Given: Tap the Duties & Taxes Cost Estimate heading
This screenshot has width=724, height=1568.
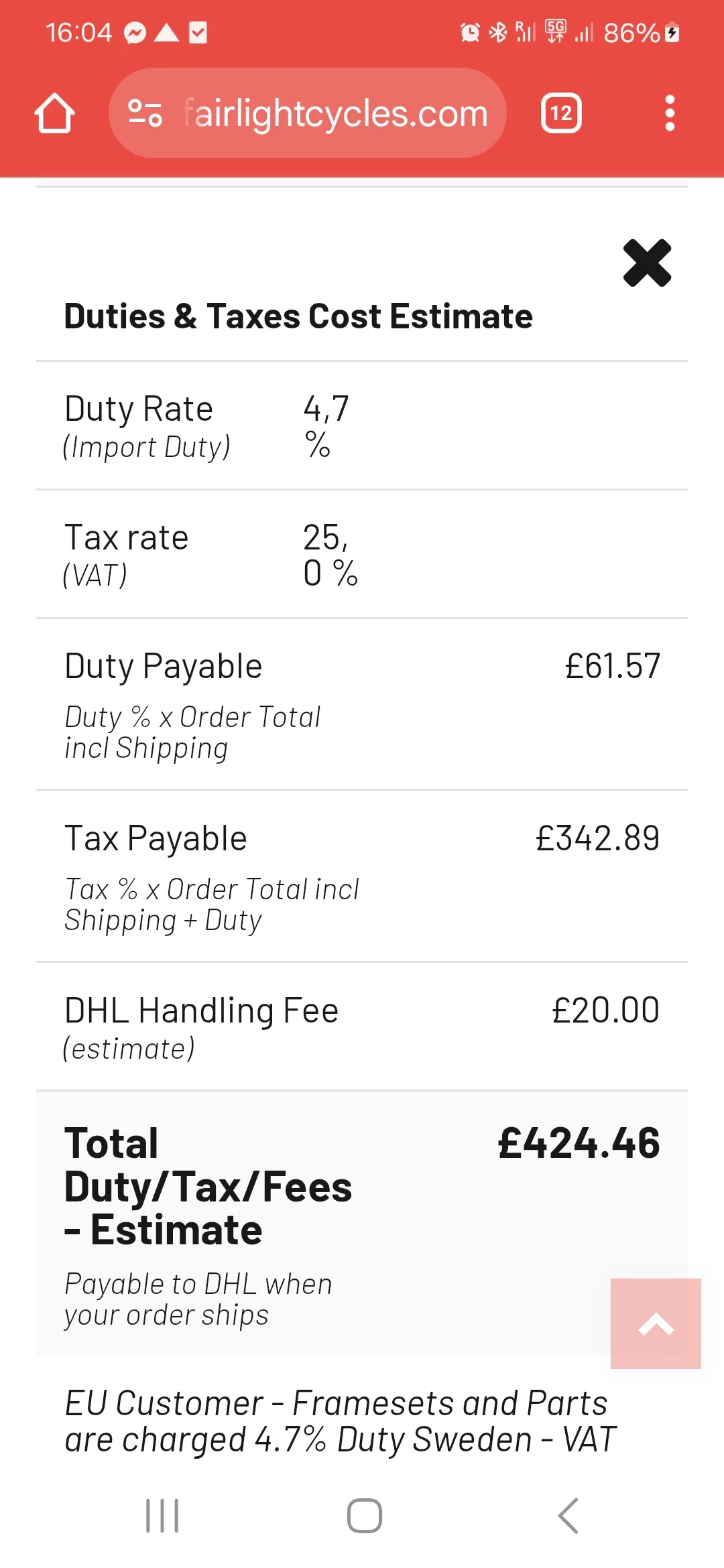Looking at the screenshot, I should [x=298, y=316].
